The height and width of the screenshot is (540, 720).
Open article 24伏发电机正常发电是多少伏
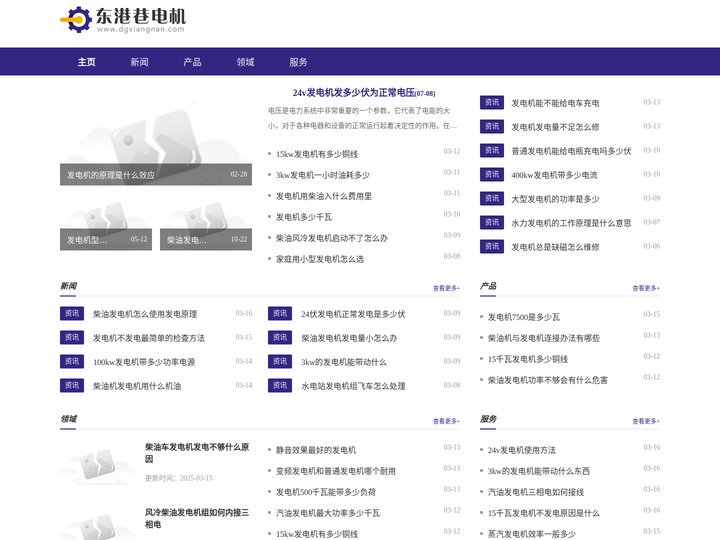pyautogui.click(x=353, y=315)
